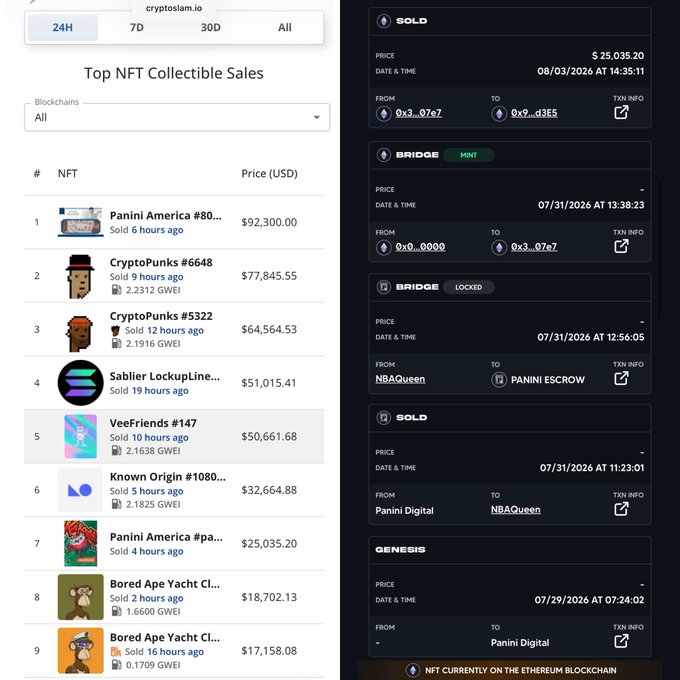This screenshot has width=680, height=680.
Task: Click the MINT badge
Action: pyautogui.click(x=468, y=155)
